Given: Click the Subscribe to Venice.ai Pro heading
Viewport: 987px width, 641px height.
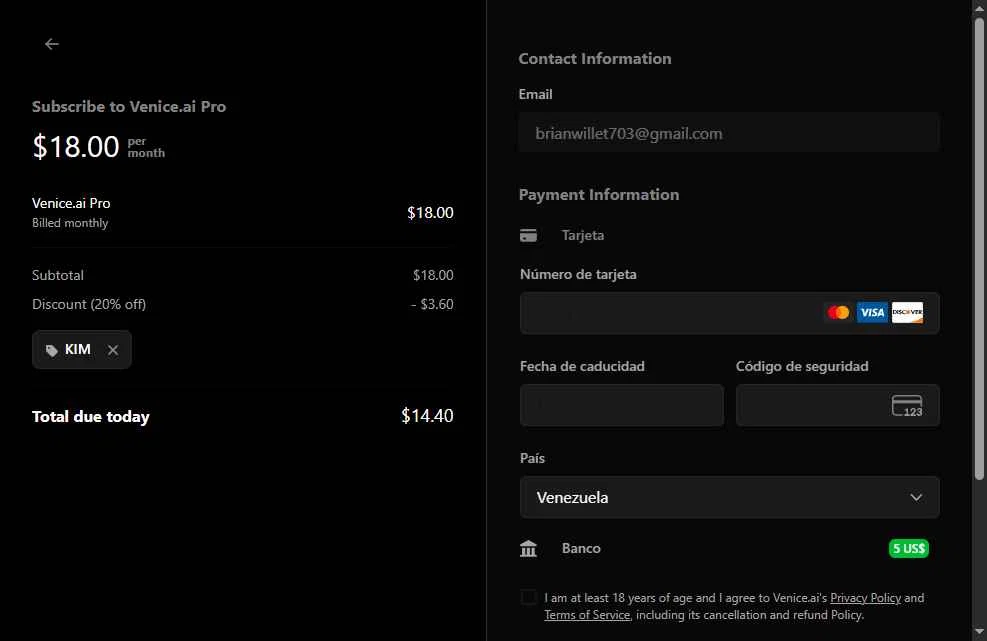Looking at the screenshot, I should pos(129,106).
